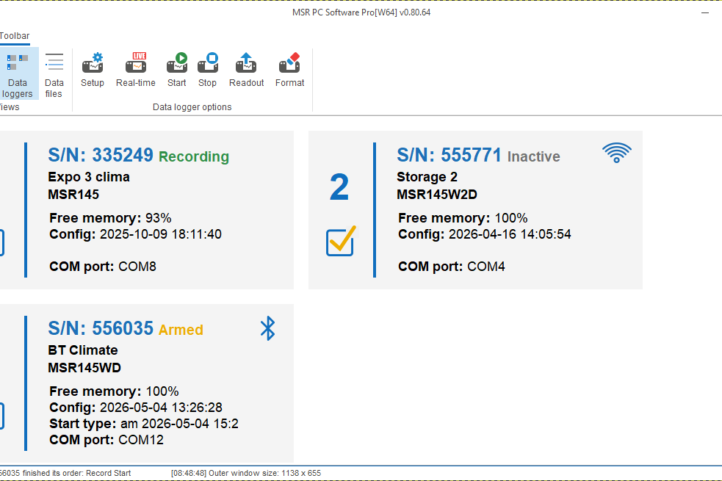Select serial number S/N: 335249
The width and height of the screenshot is (722, 481).
coord(100,155)
